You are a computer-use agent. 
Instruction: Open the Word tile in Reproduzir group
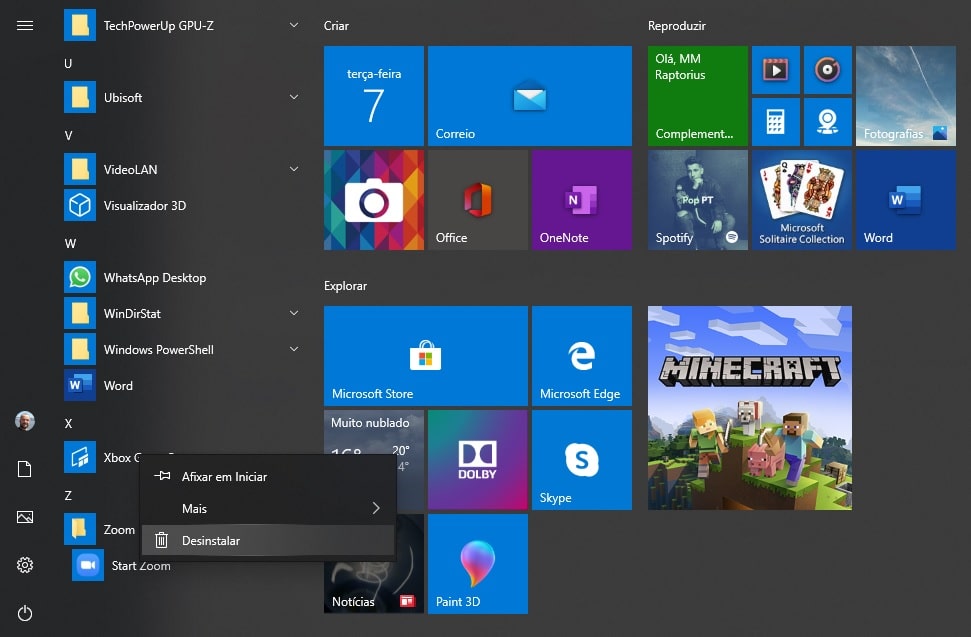coord(906,200)
